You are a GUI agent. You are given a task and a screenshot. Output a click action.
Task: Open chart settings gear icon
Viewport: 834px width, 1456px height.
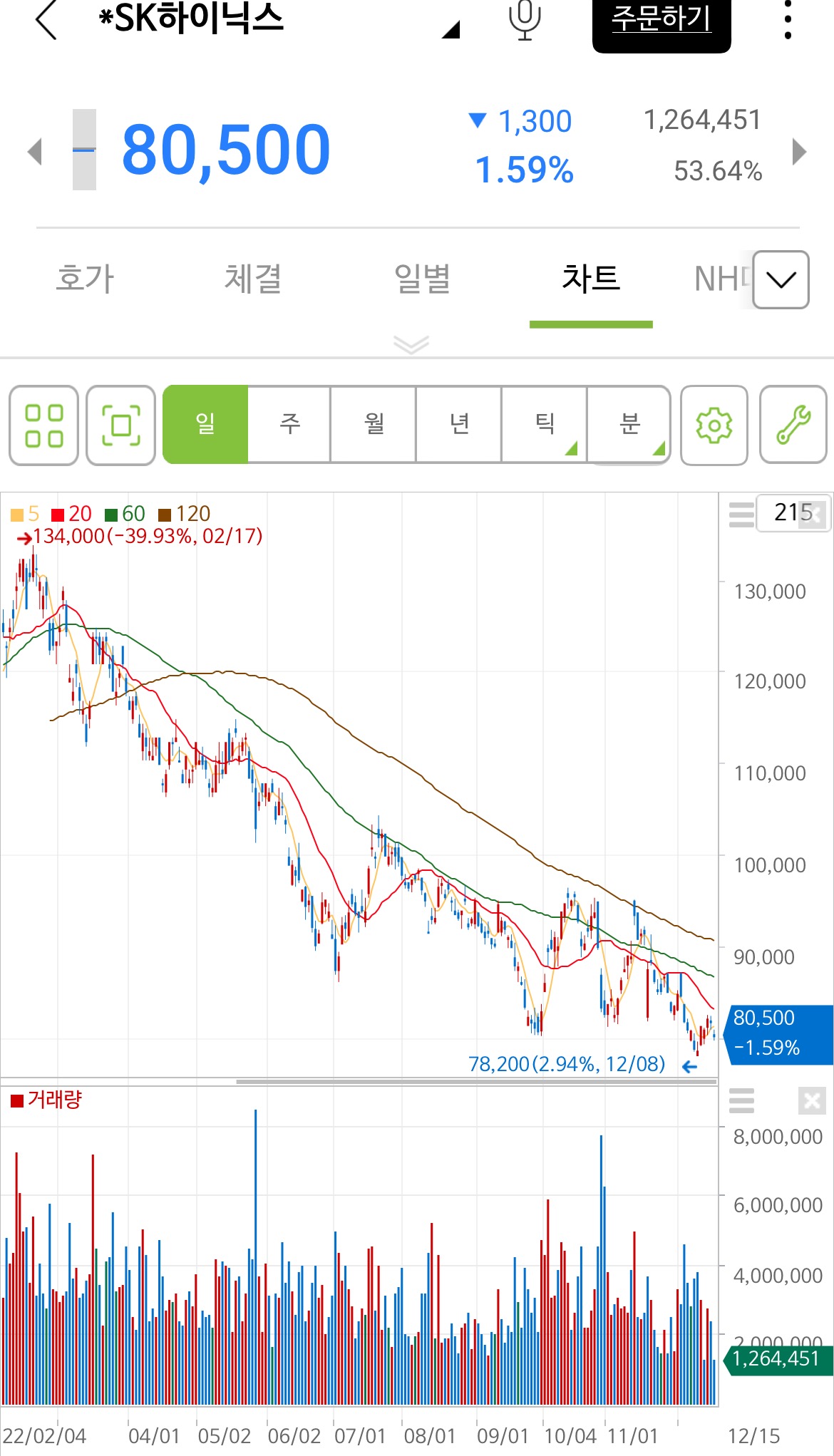[714, 425]
